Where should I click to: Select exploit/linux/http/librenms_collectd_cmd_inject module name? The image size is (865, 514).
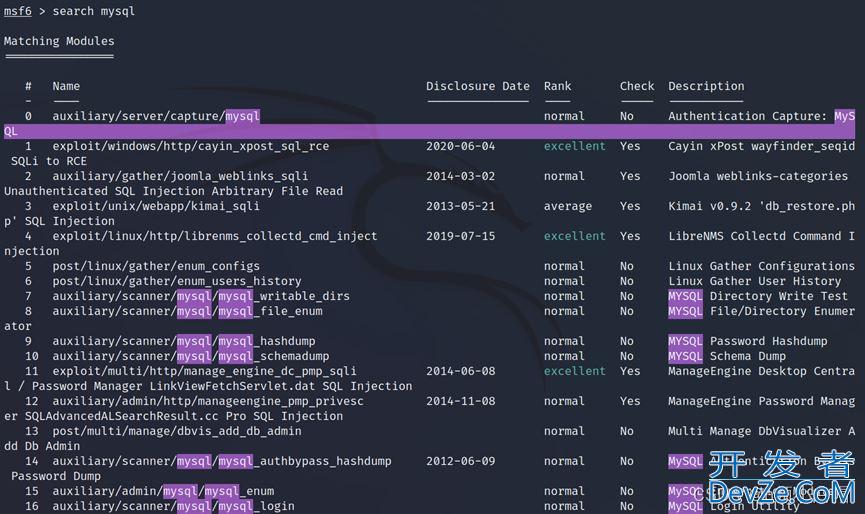(215, 236)
